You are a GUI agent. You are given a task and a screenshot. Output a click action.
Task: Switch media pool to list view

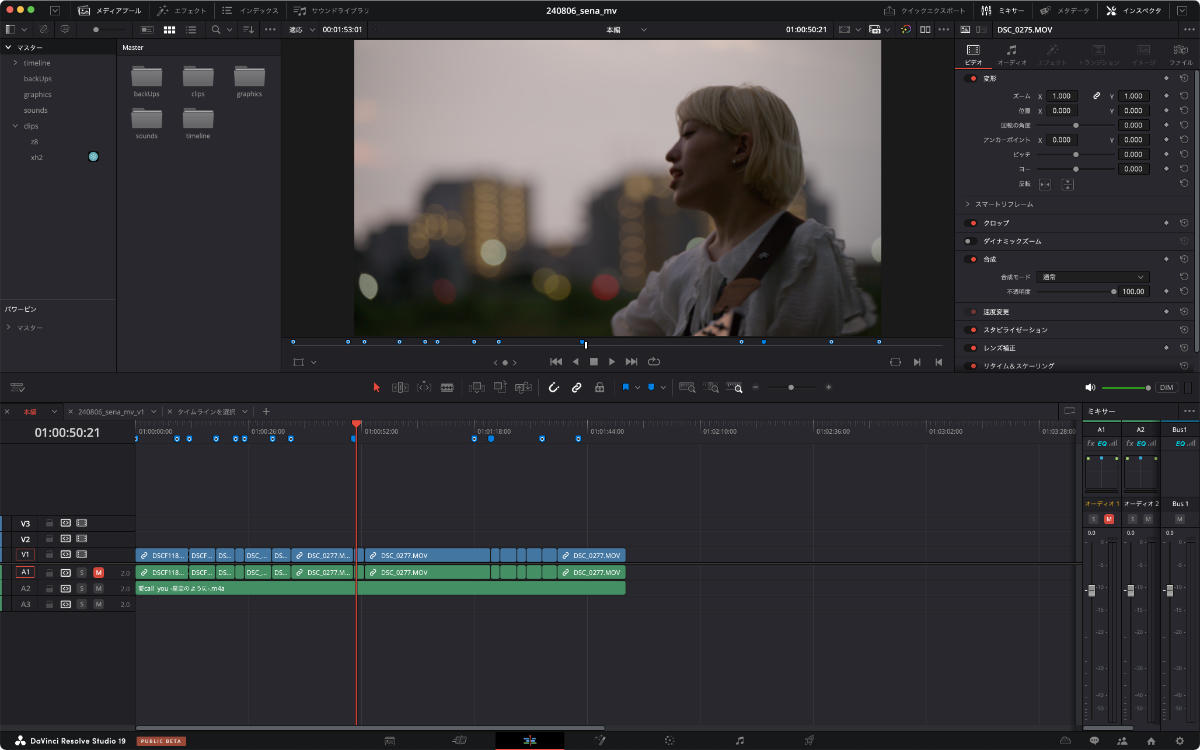coord(191,29)
